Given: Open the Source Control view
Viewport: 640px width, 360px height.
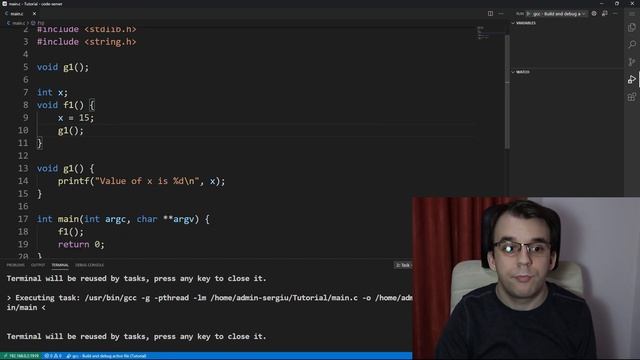Looking at the screenshot, I should click(632, 62).
